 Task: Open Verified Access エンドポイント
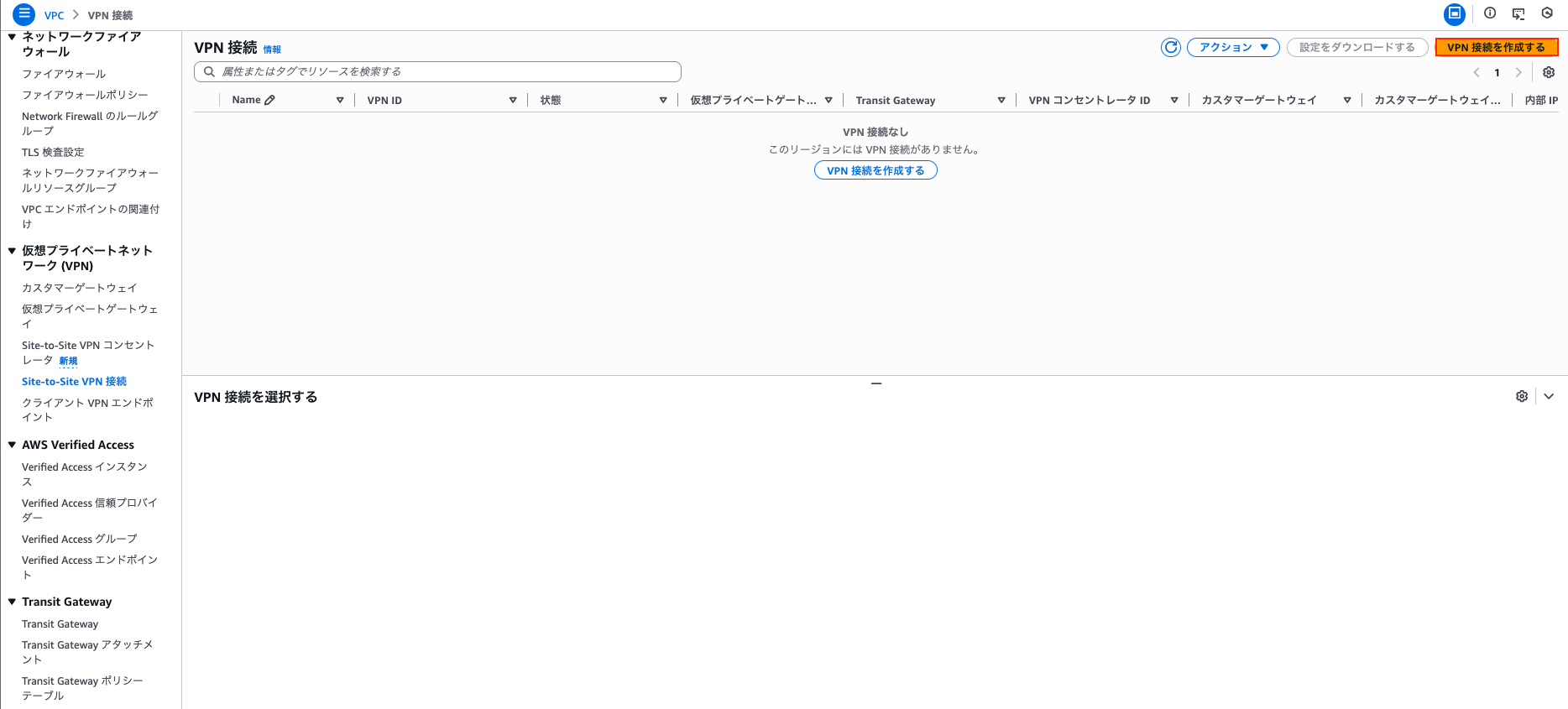90,567
